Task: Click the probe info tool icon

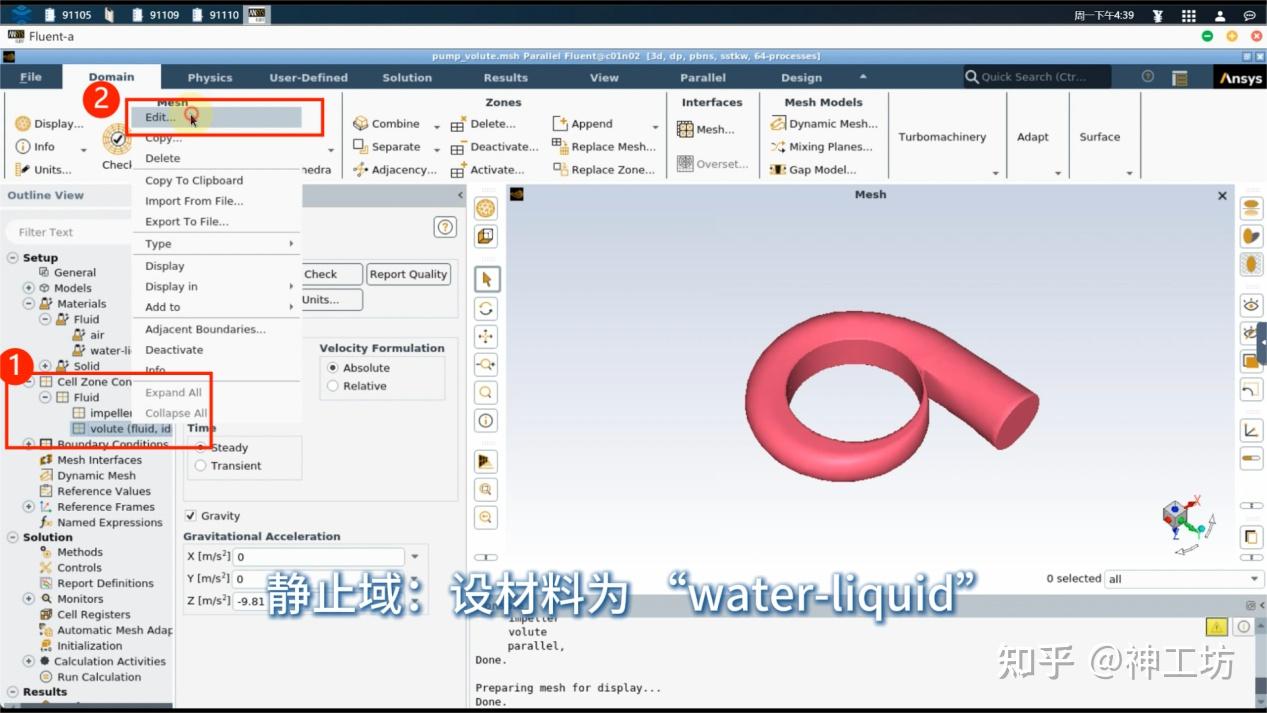Action: [486, 420]
